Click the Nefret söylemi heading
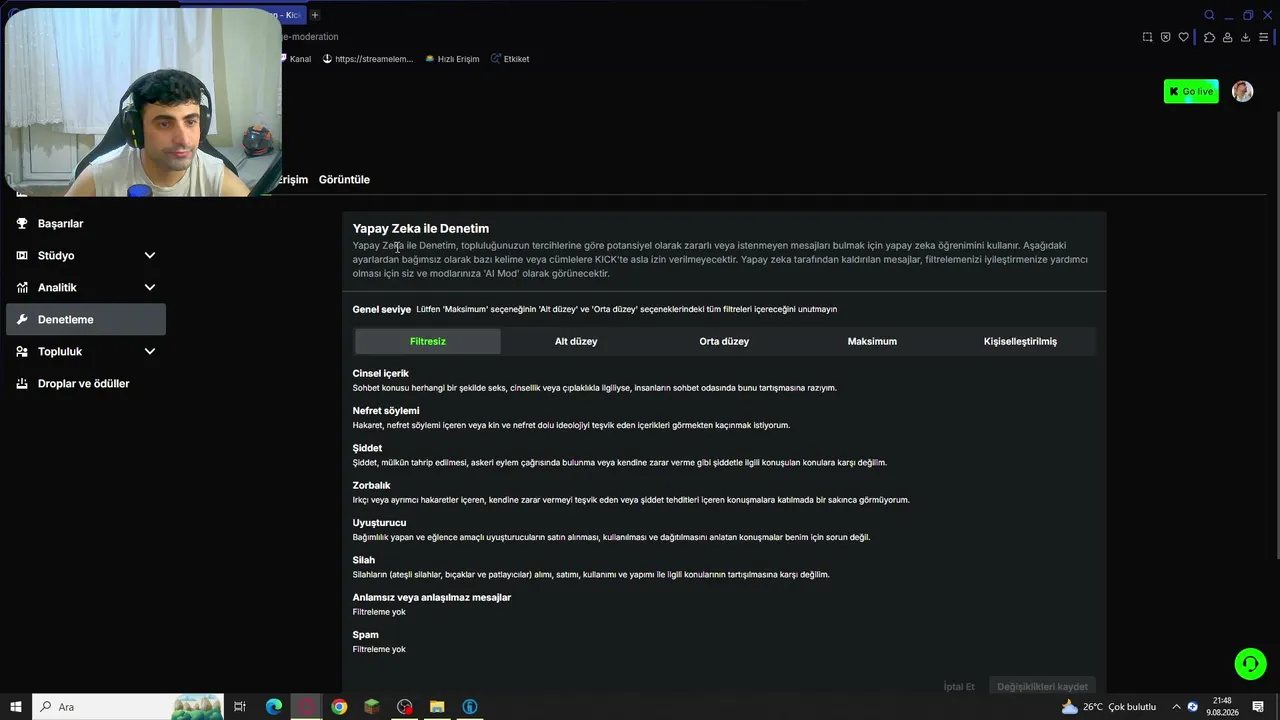The width and height of the screenshot is (1280, 720). pyautogui.click(x=386, y=411)
